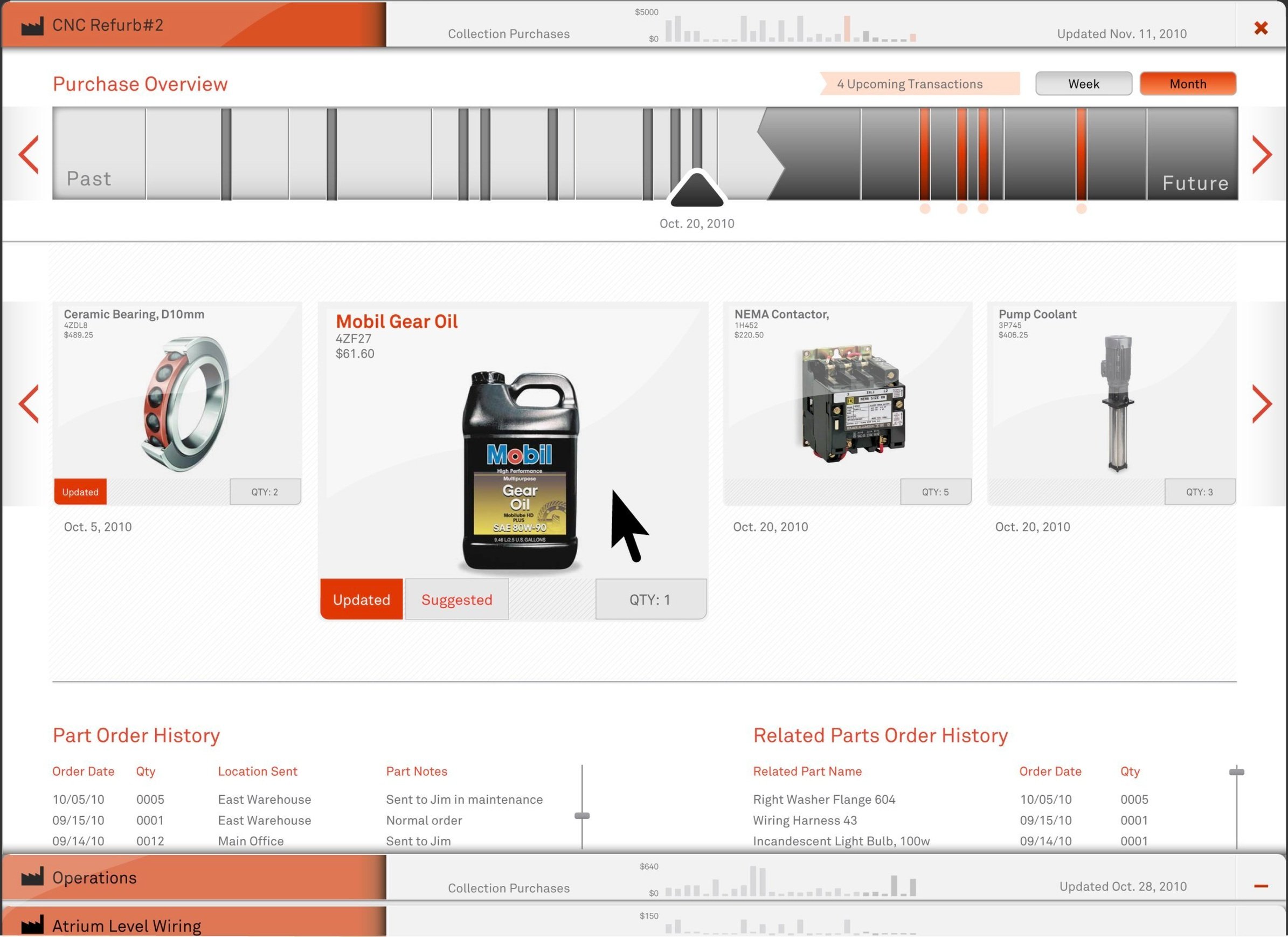Open the Ceramic Bearing product card
The image size is (1288, 937).
point(177,403)
